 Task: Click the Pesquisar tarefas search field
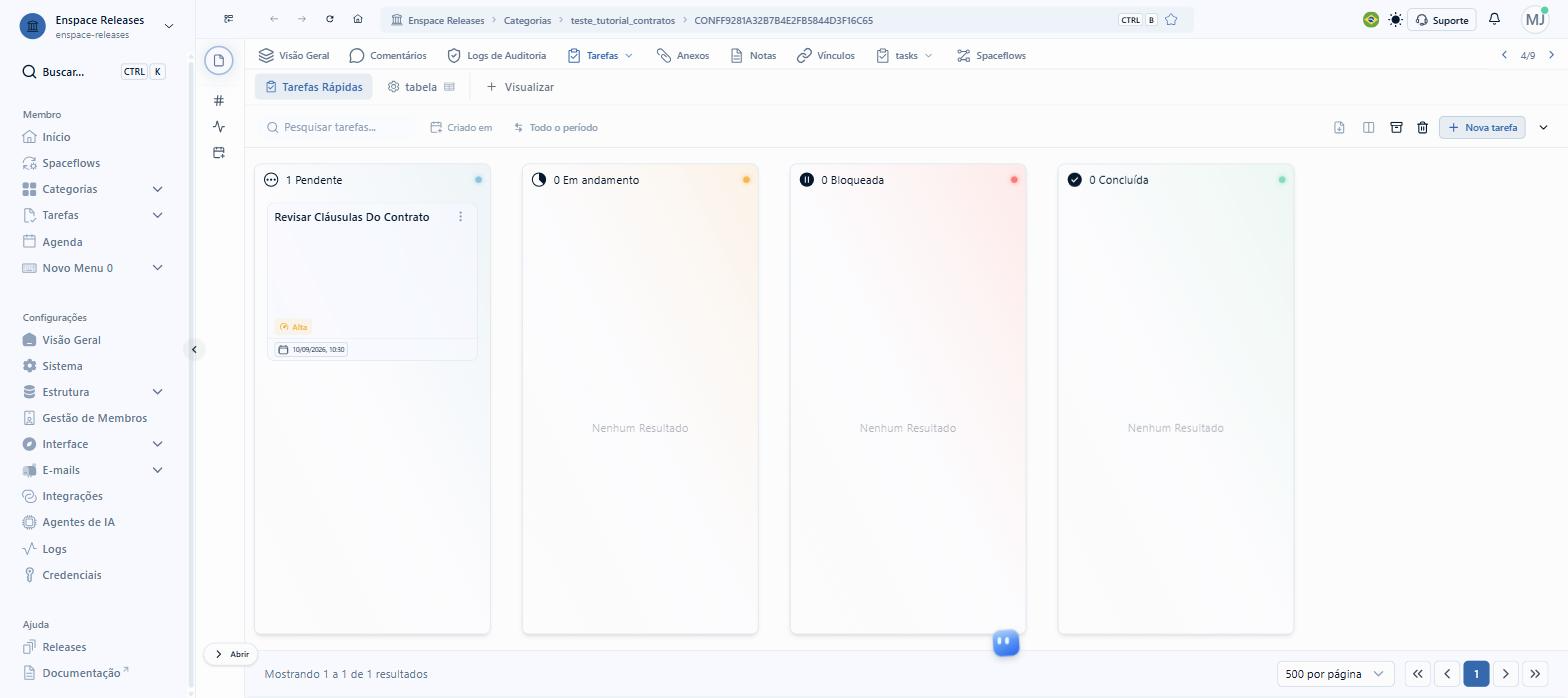[337, 127]
